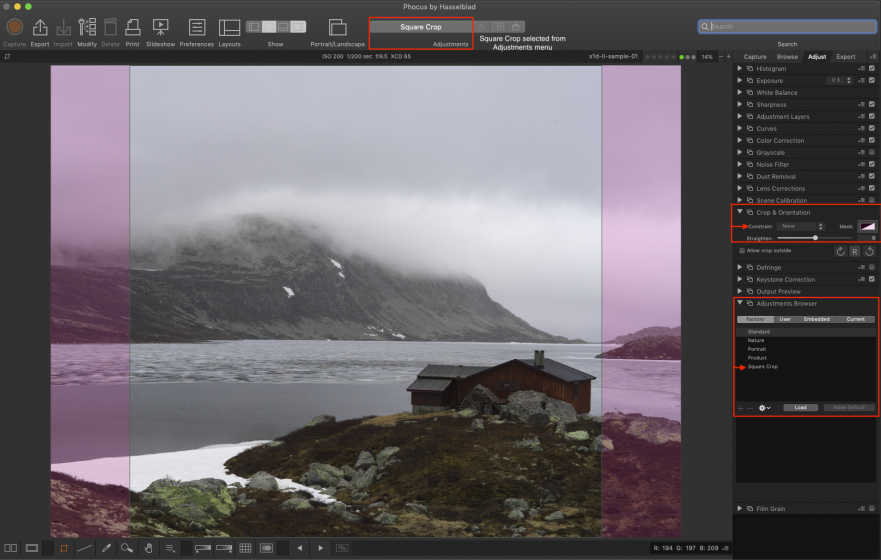This screenshot has height=560, width=881.
Task: Rotate crop clockwise icon
Action: [840, 252]
